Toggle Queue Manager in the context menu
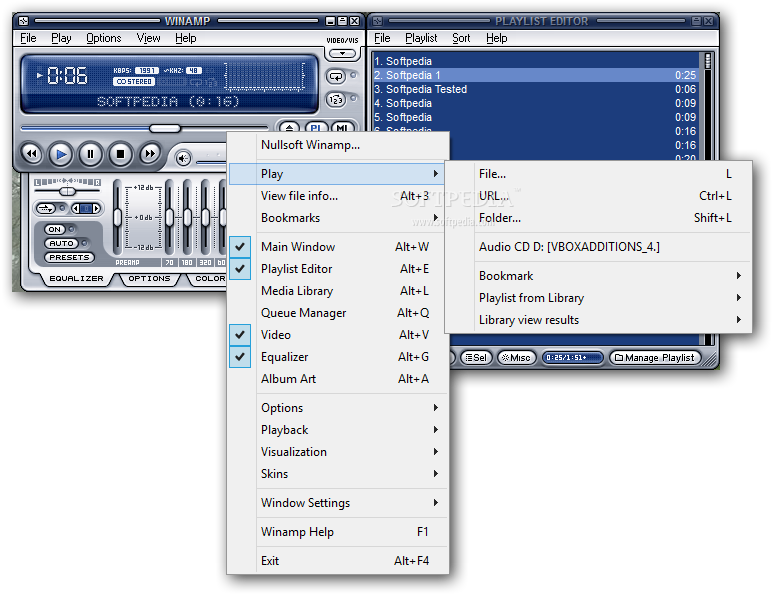The width and height of the screenshot is (773, 595). tap(338, 313)
